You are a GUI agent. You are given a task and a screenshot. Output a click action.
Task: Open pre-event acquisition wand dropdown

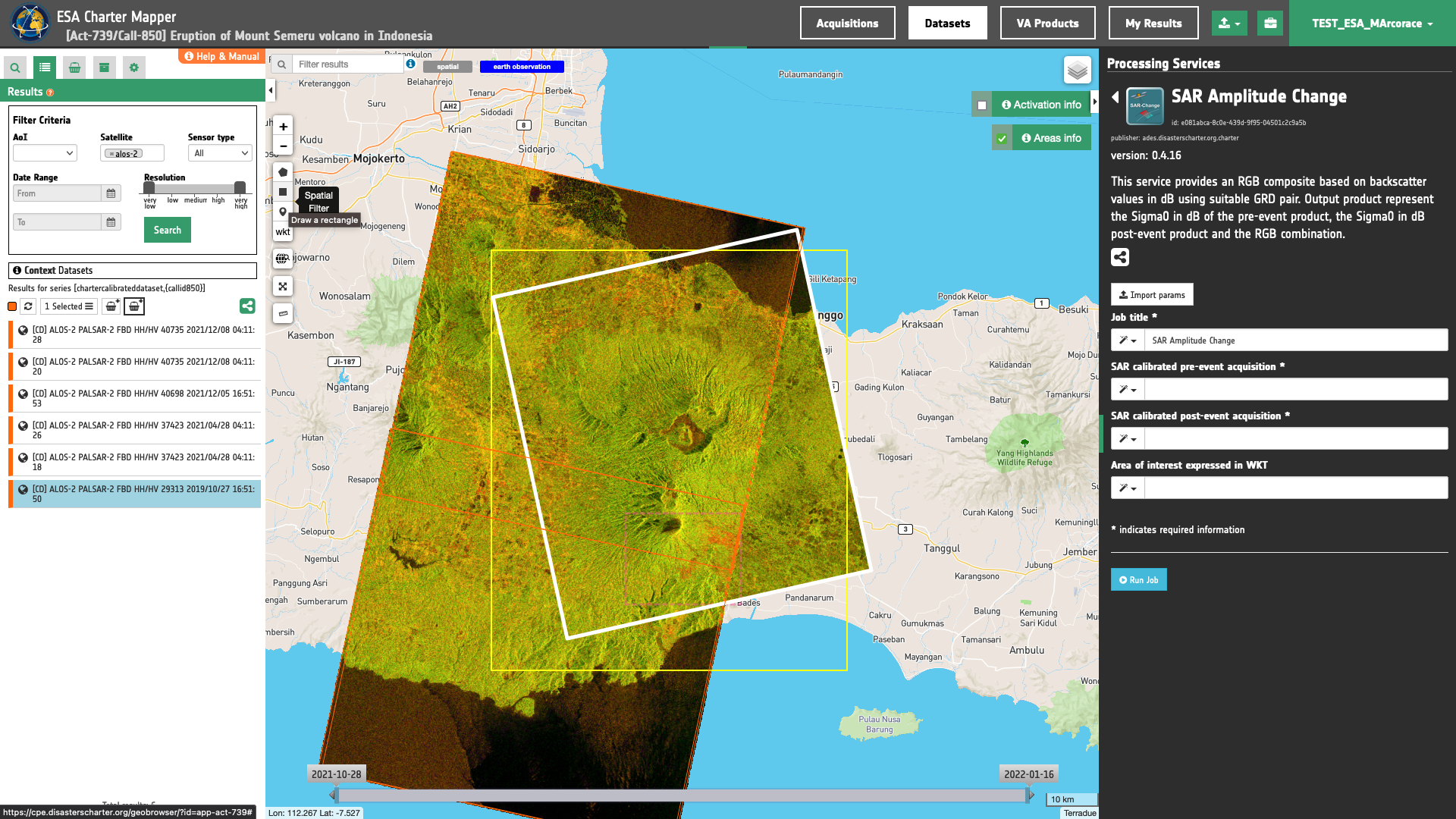pos(1128,390)
